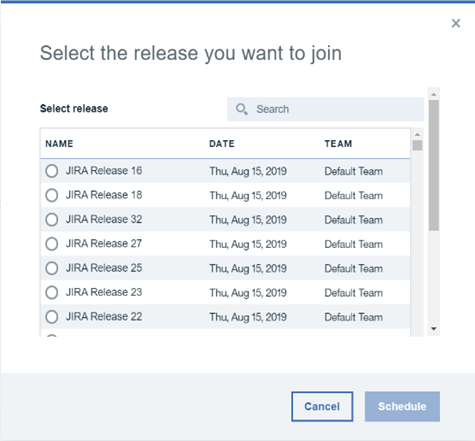Close the release selection dialog

point(456,23)
